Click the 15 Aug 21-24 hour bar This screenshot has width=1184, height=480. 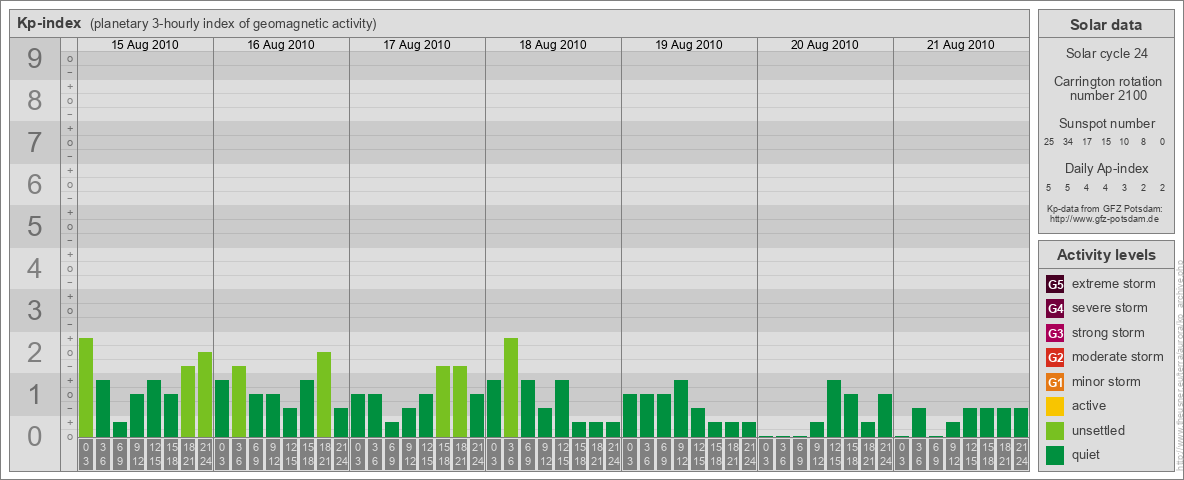[205, 395]
